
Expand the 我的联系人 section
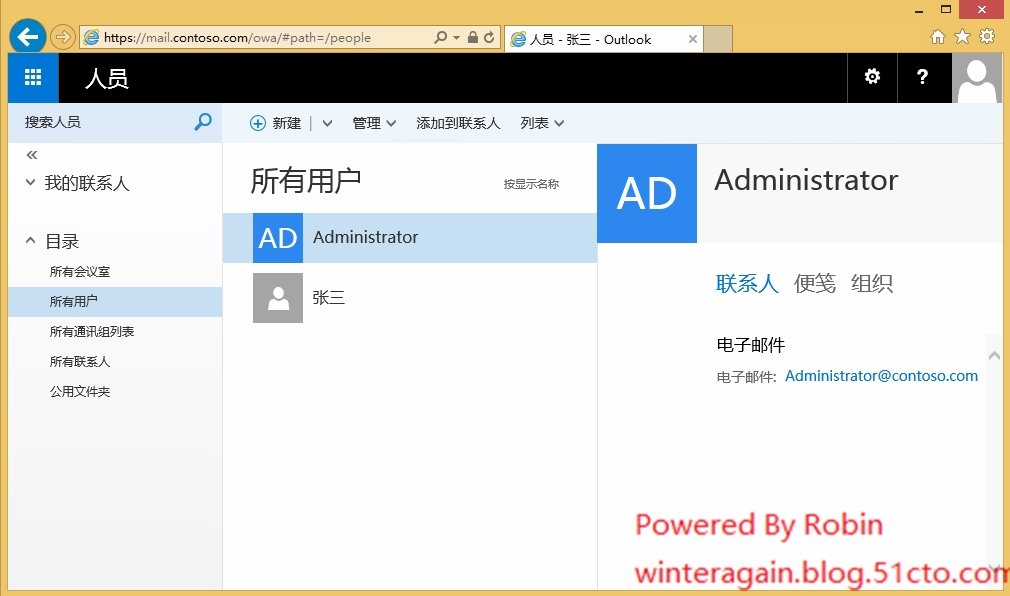point(30,182)
